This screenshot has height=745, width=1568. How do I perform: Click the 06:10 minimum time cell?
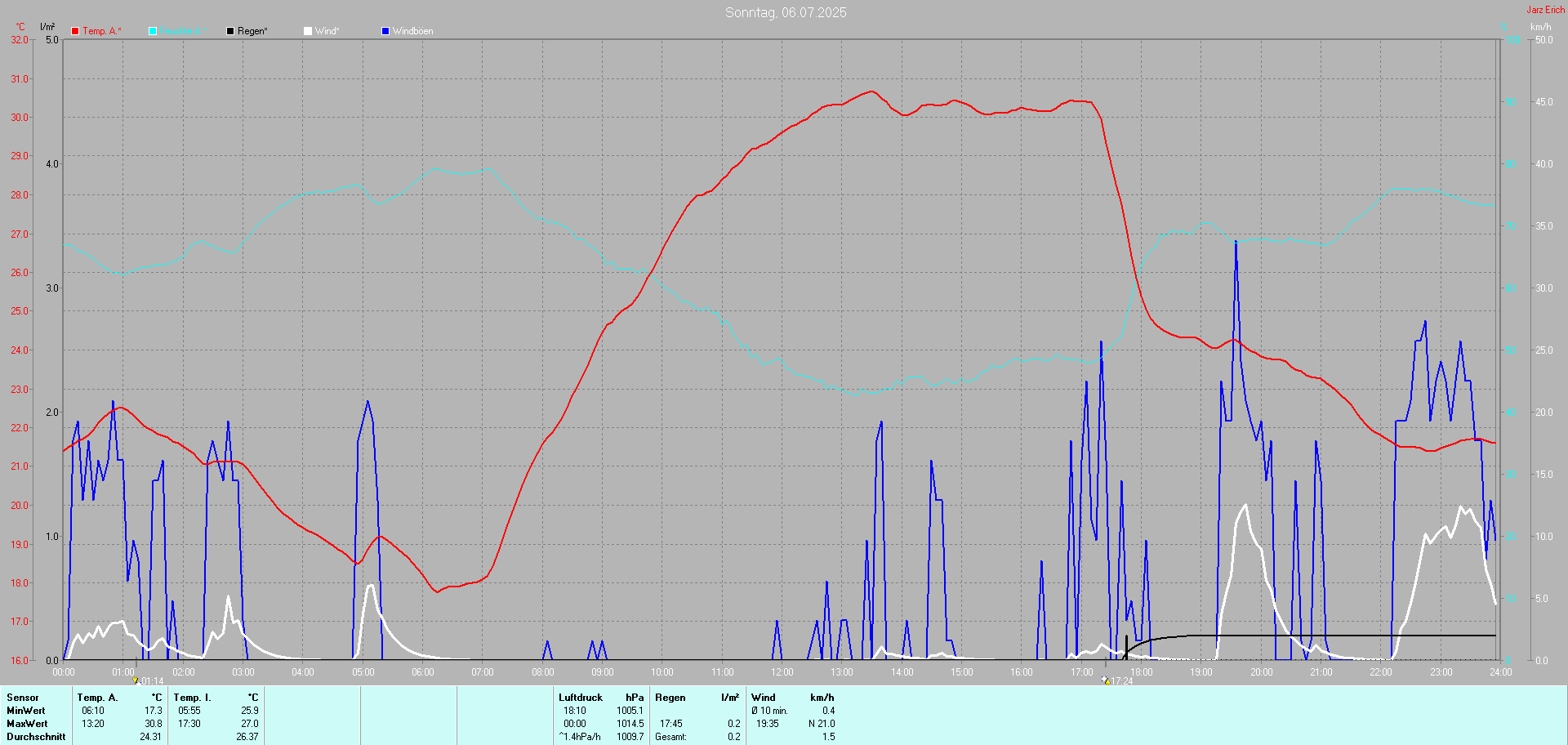(93, 711)
